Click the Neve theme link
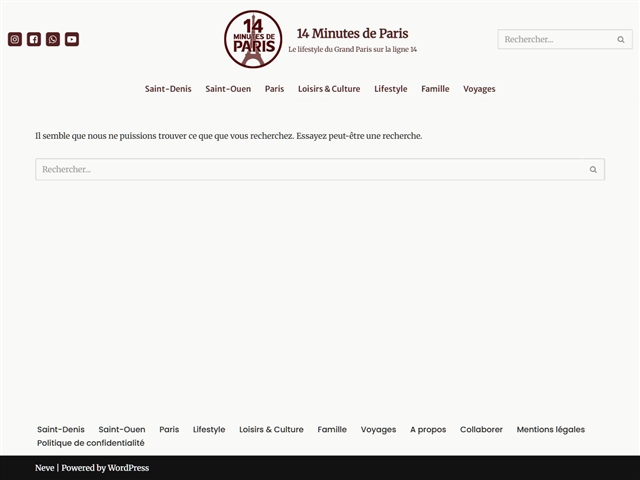Image resolution: width=640 pixels, height=480 pixels. pyautogui.click(x=45, y=468)
